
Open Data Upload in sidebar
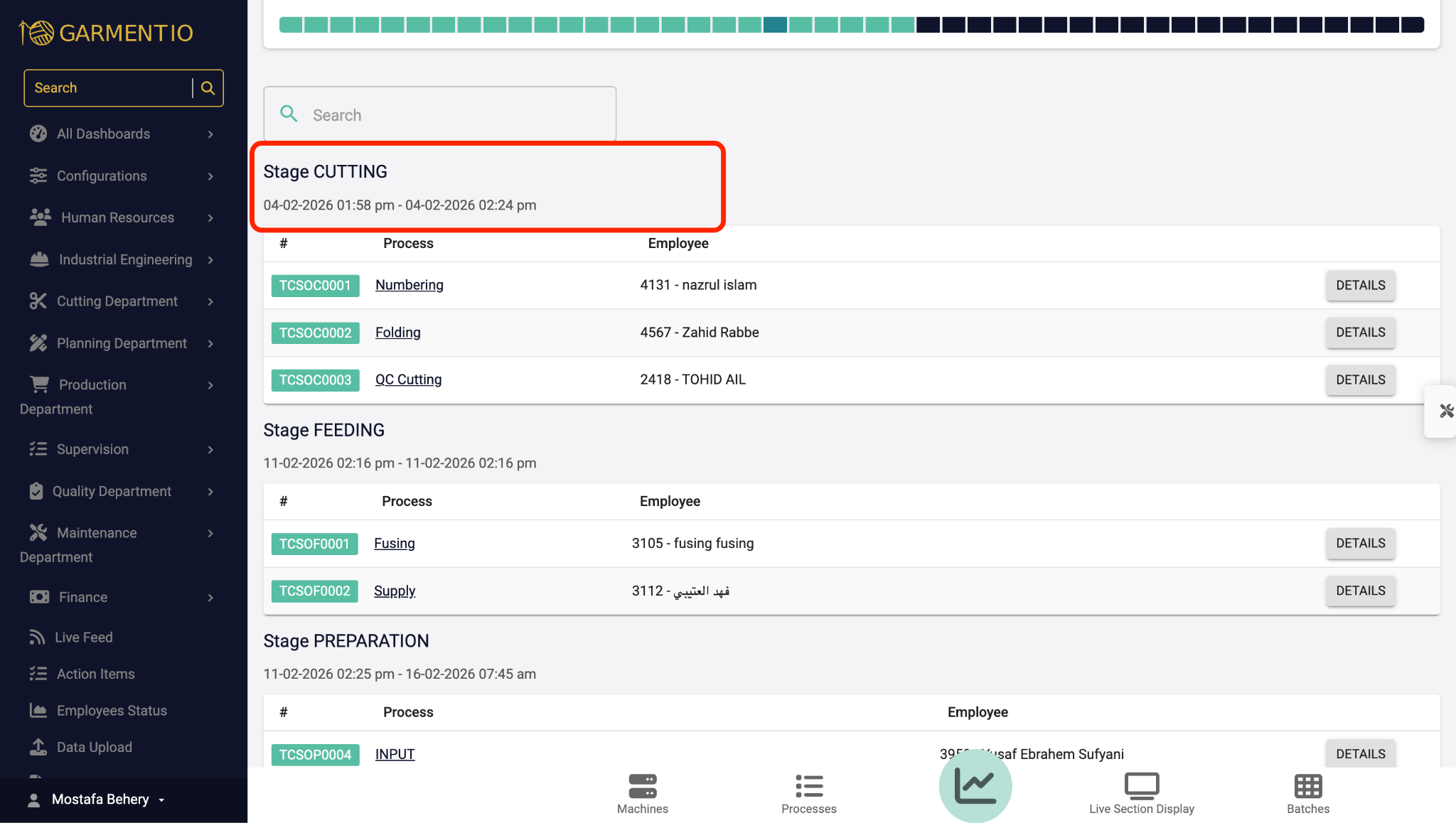tap(94, 747)
